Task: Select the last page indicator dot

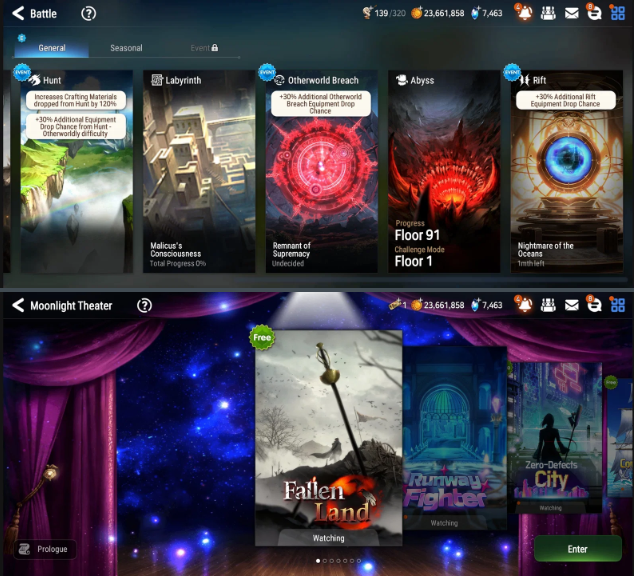Action: 359,561
